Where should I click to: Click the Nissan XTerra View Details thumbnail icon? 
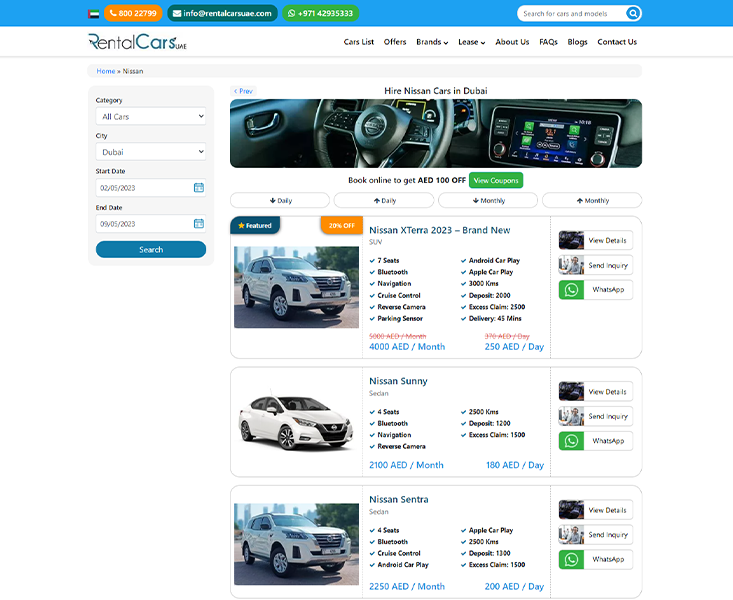(571, 240)
